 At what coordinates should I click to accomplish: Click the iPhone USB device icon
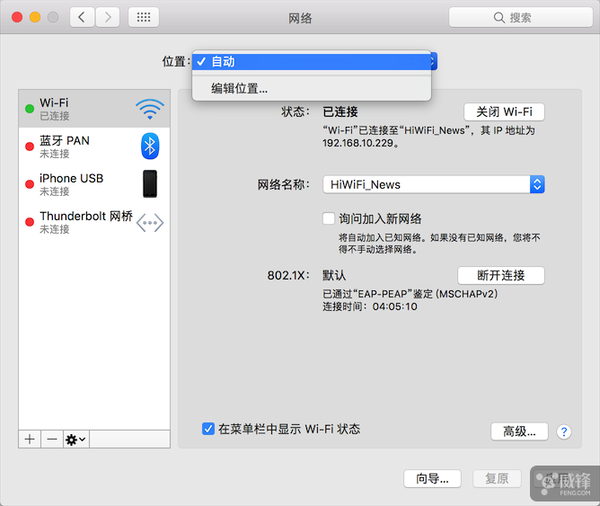(x=150, y=184)
